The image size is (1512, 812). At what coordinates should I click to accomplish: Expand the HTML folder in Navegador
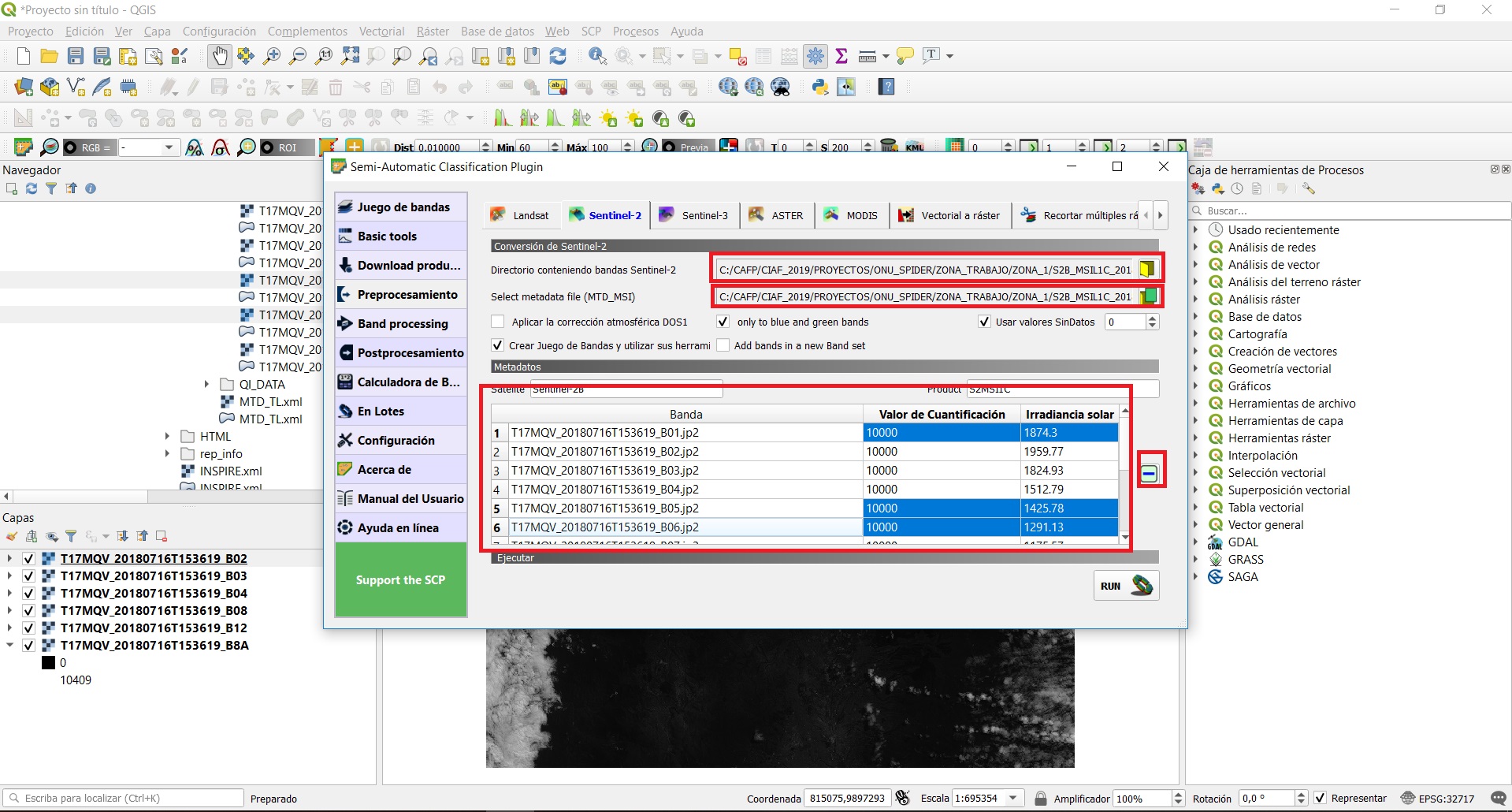tap(167, 436)
